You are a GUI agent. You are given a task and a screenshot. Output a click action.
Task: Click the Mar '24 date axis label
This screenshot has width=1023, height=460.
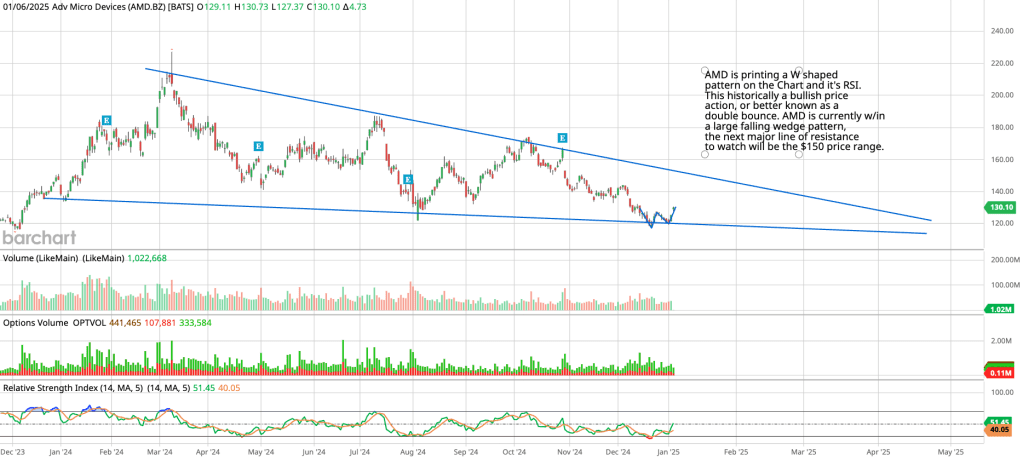tap(160, 452)
